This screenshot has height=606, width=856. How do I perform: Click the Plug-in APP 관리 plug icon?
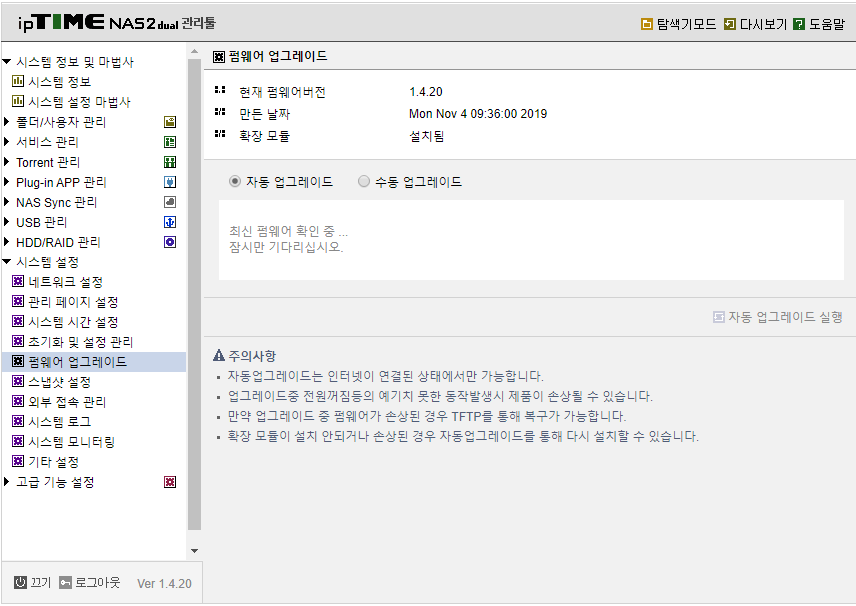point(170,182)
